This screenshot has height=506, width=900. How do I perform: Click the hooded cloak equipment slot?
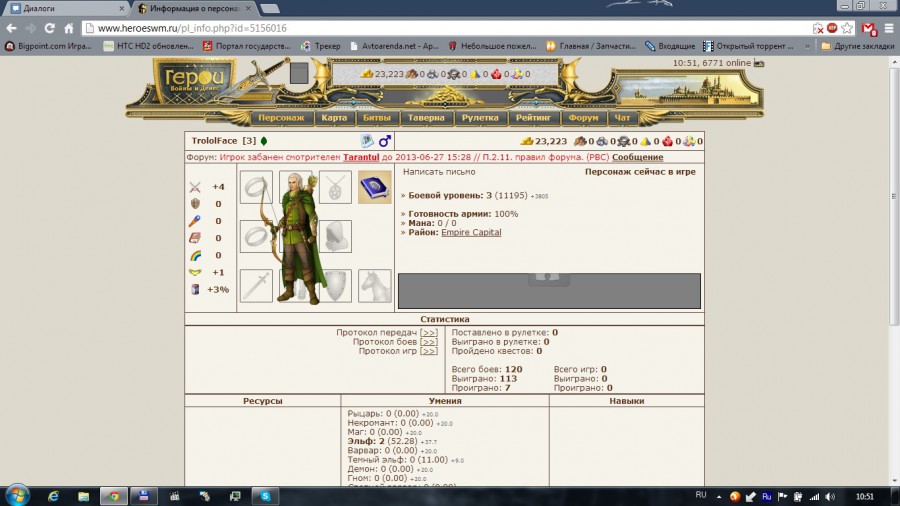point(335,236)
